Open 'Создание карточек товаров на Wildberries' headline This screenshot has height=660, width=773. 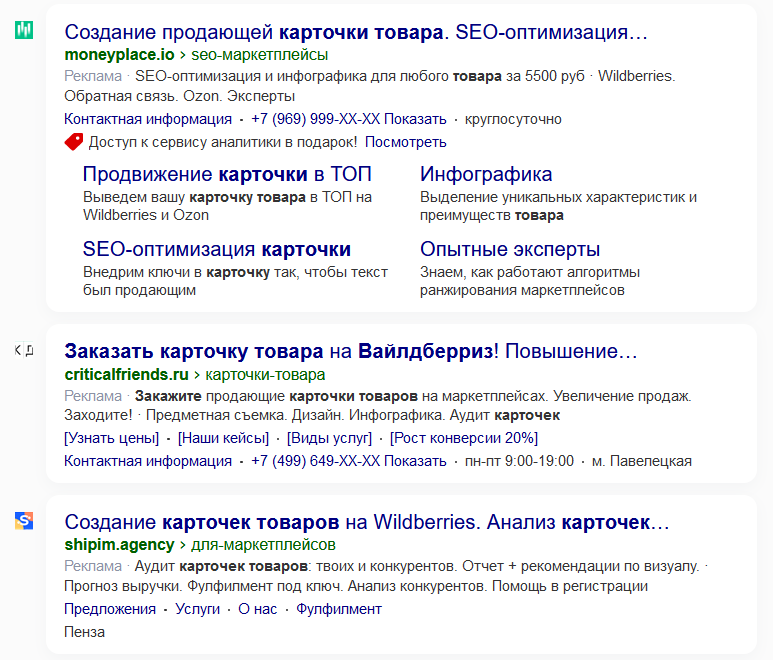[x=366, y=522]
